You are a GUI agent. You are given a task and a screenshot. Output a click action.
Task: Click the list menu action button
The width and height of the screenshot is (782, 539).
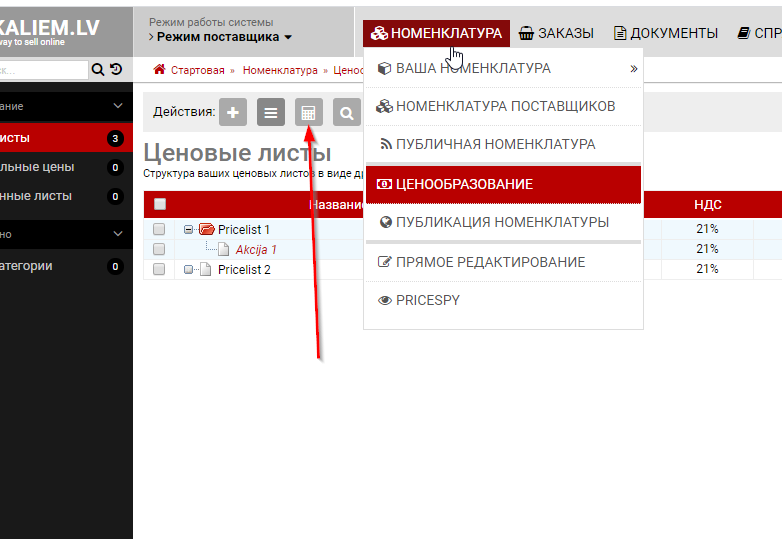pyautogui.click(x=271, y=113)
